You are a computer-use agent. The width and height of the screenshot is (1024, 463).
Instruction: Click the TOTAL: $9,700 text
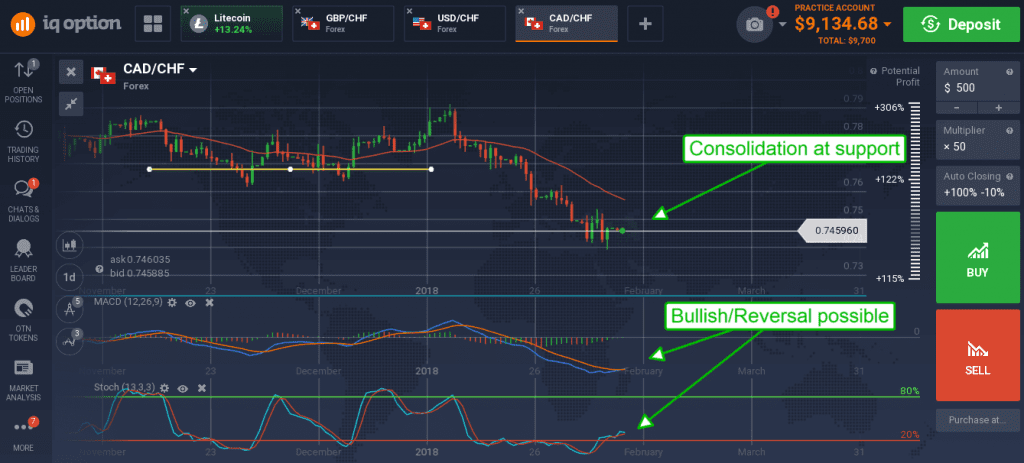[x=846, y=40]
